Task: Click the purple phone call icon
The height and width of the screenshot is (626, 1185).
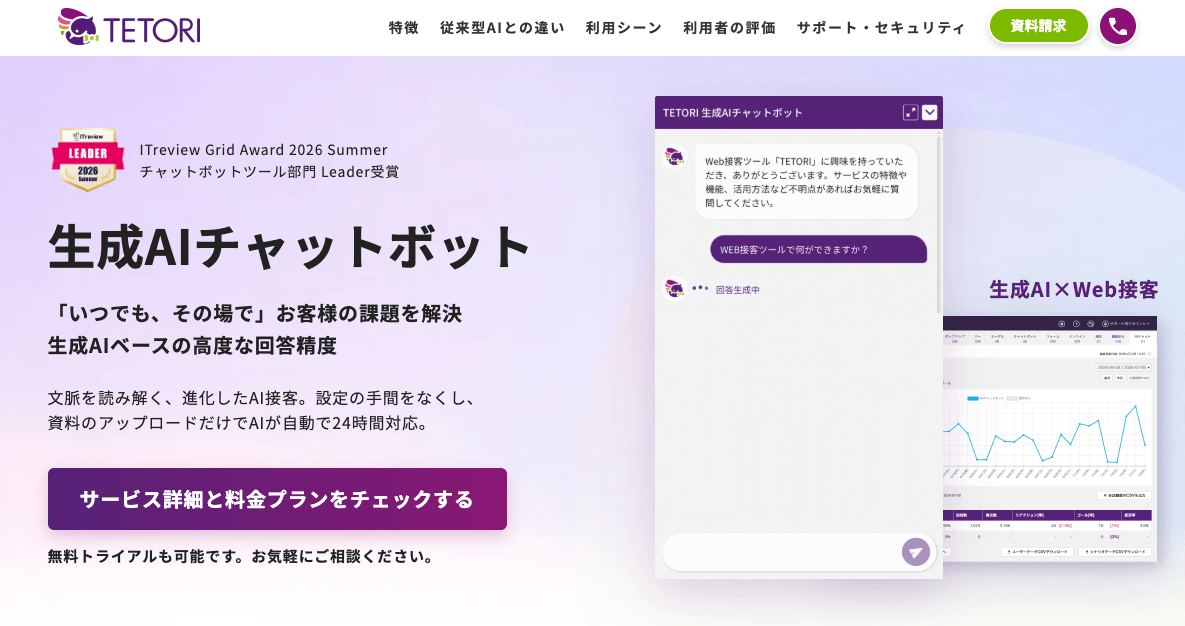Action: click(x=1118, y=27)
